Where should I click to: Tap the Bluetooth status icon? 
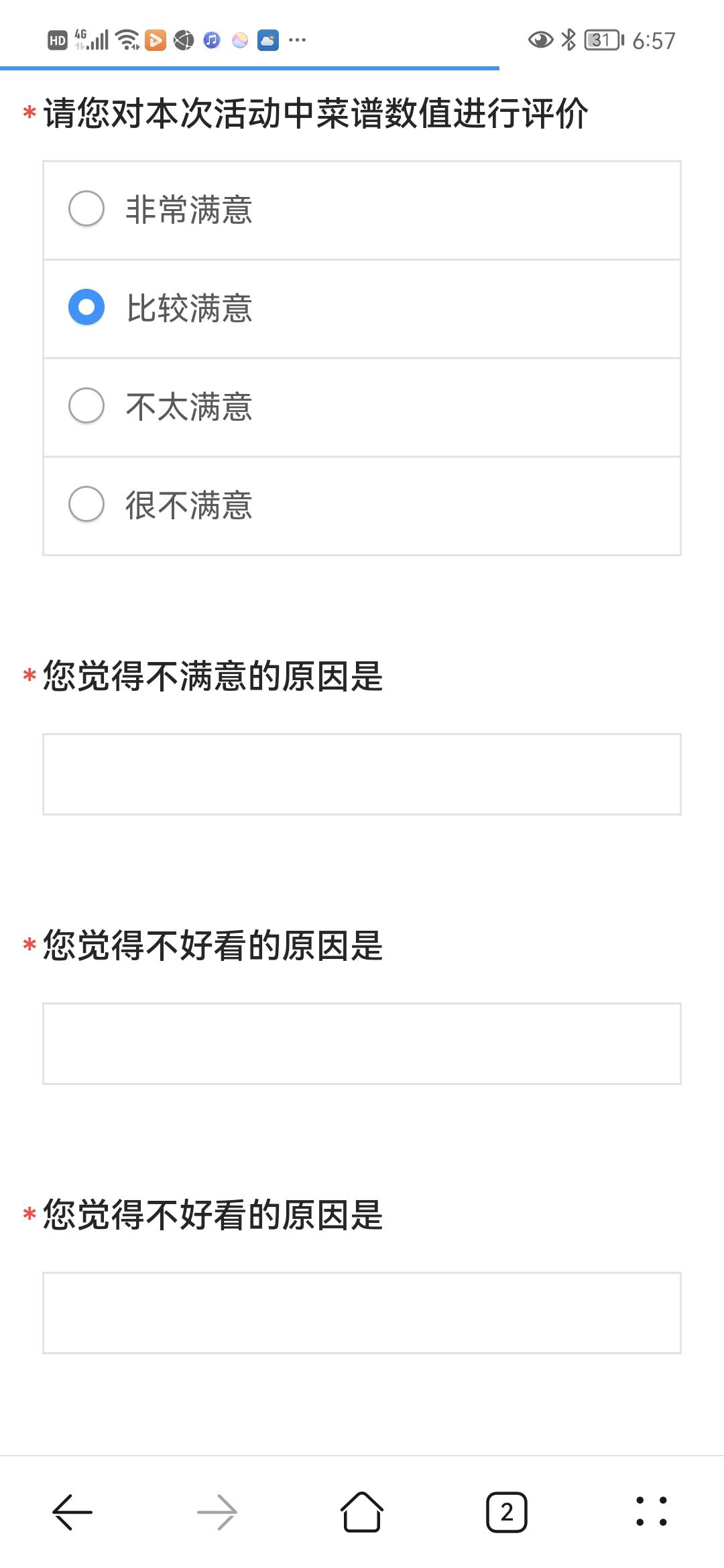pos(568,40)
